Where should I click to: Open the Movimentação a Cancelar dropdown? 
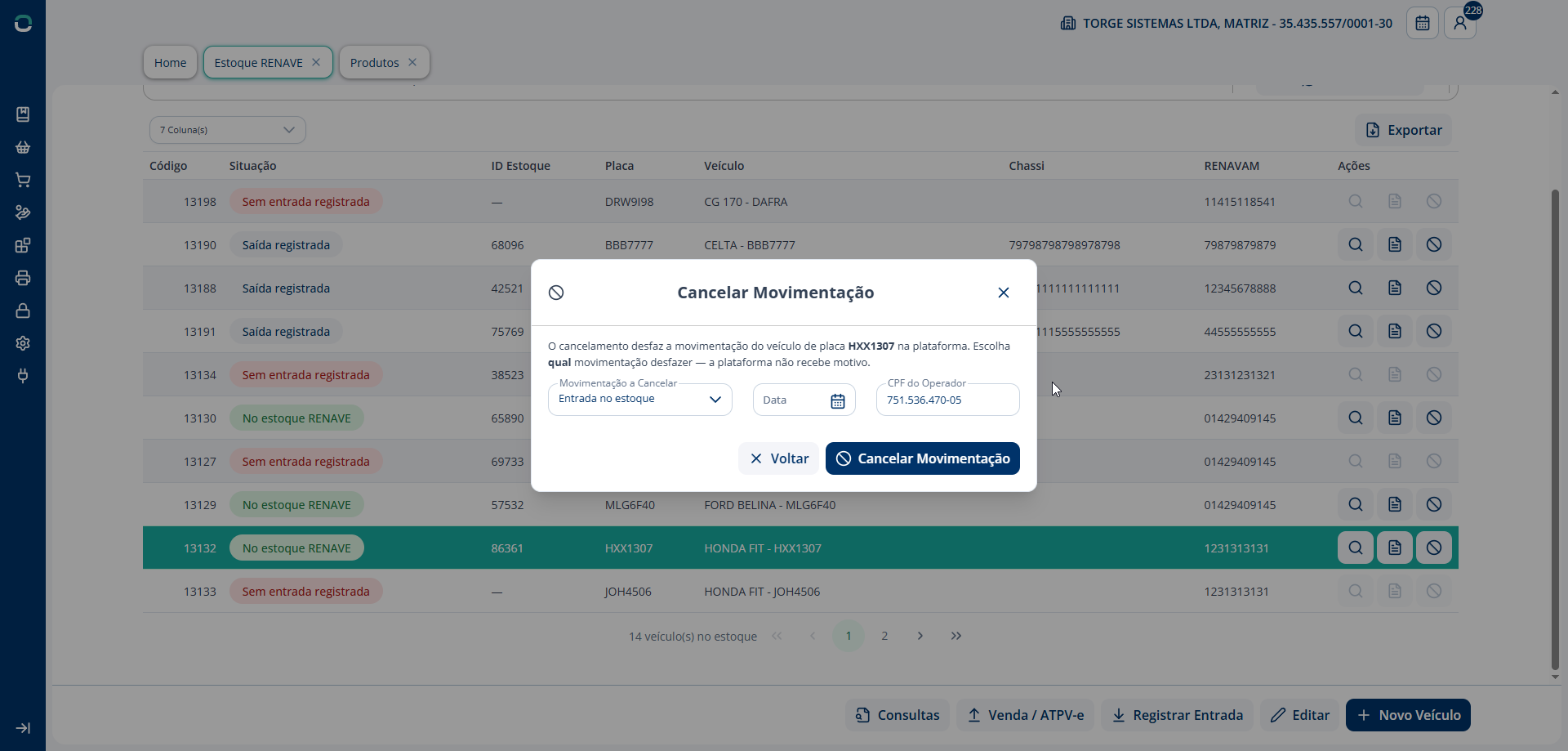tap(640, 400)
